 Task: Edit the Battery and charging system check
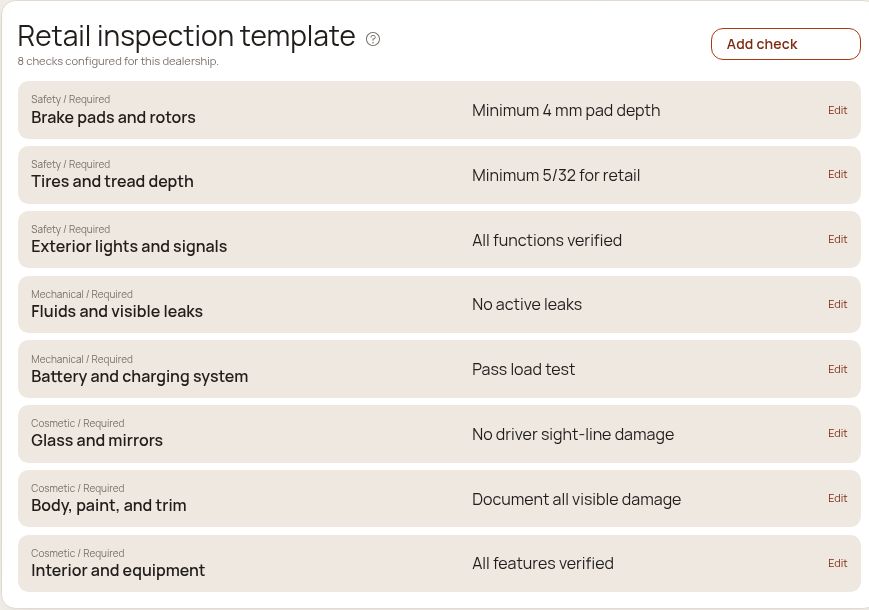[x=837, y=369]
